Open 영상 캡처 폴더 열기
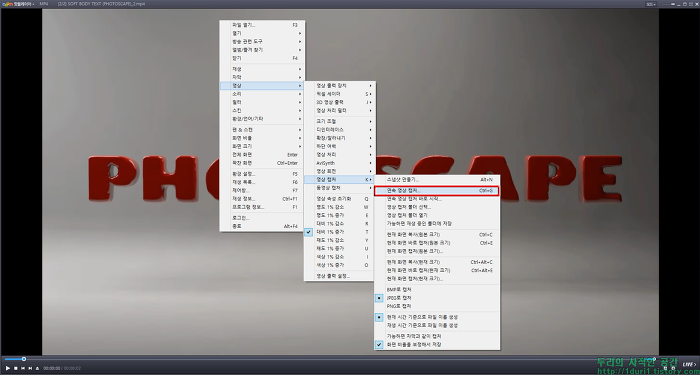The width and height of the screenshot is (700, 375). click(x=437, y=215)
